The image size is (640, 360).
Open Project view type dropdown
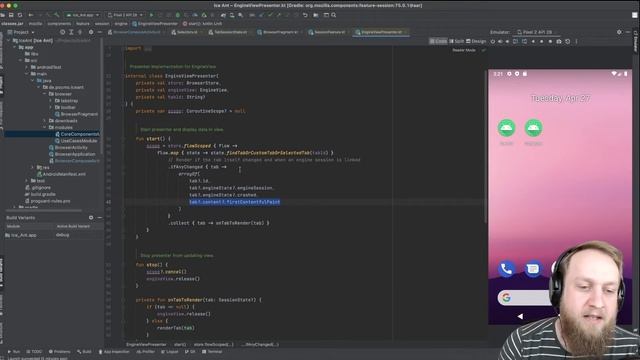21,32
